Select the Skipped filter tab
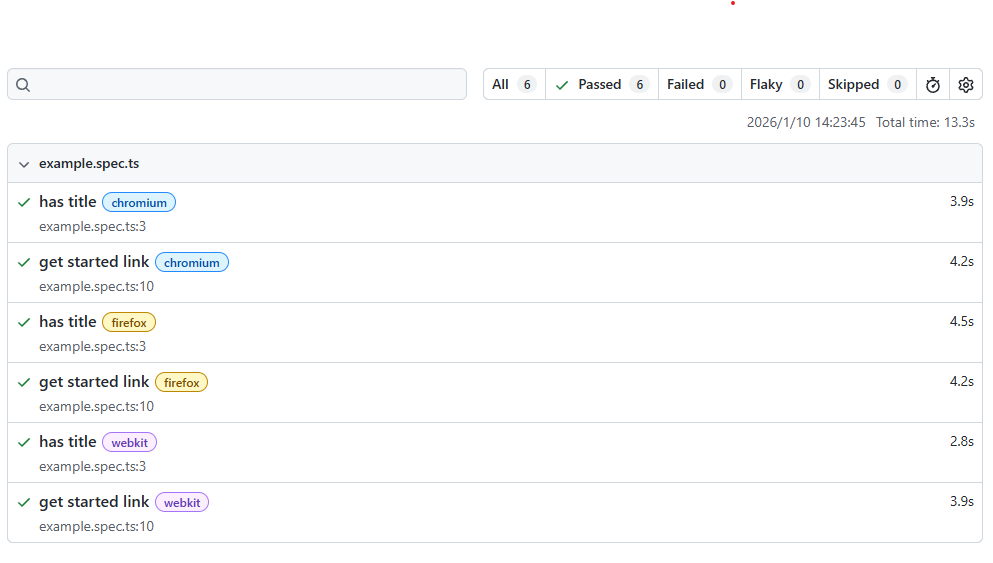The image size is (993, 563). [x=867, y=85]
